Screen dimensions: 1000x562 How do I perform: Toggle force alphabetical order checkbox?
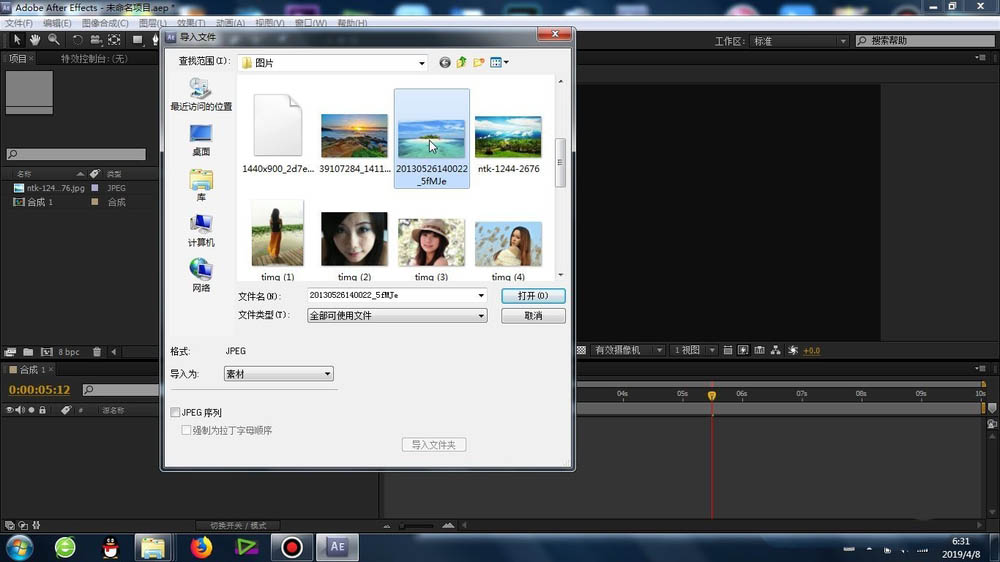[186, 431]
